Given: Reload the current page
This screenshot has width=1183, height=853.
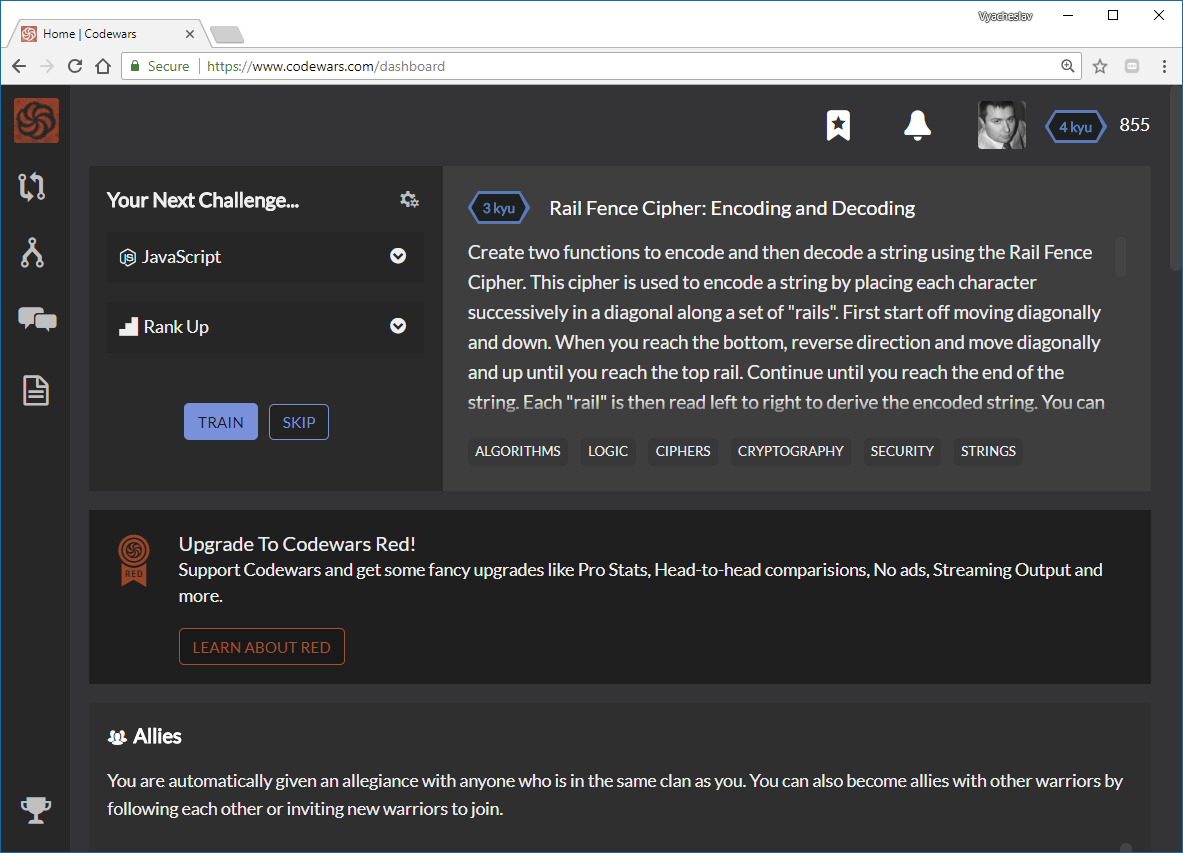Looking at the screenshot, I should tap(75, 66).
